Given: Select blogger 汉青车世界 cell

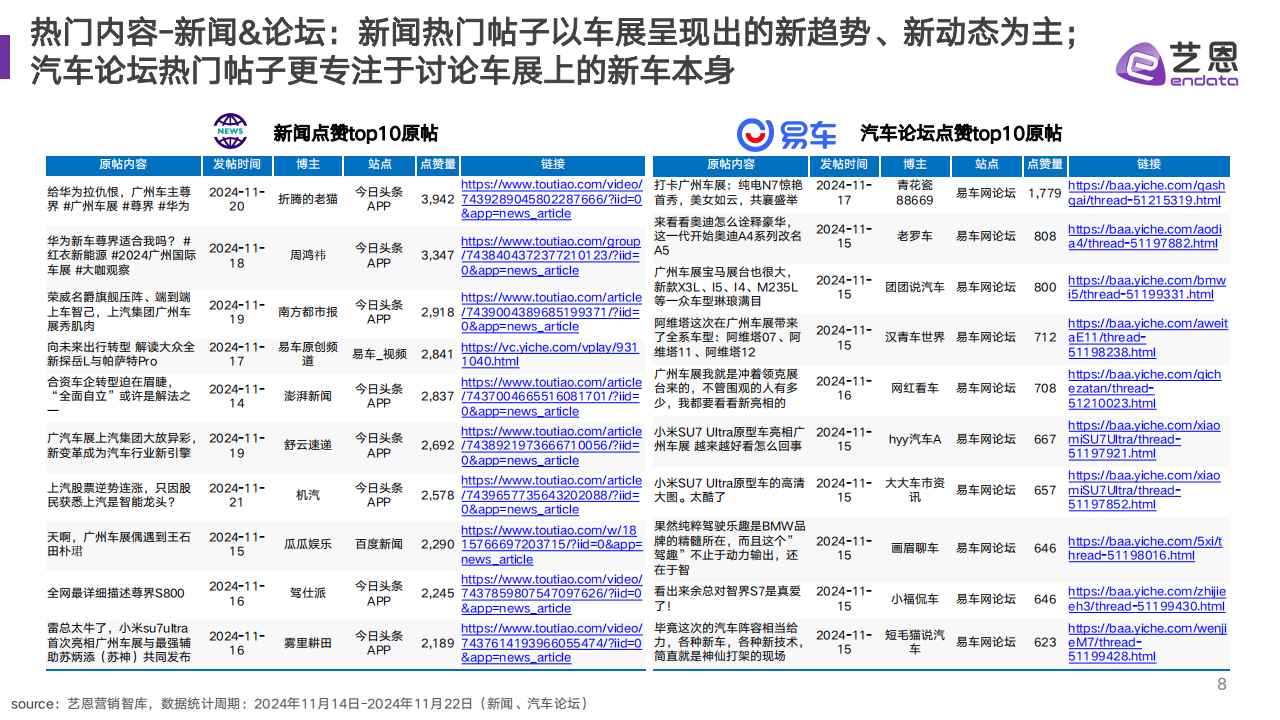Looking at the screenshot, I should (x=915, y=338).
